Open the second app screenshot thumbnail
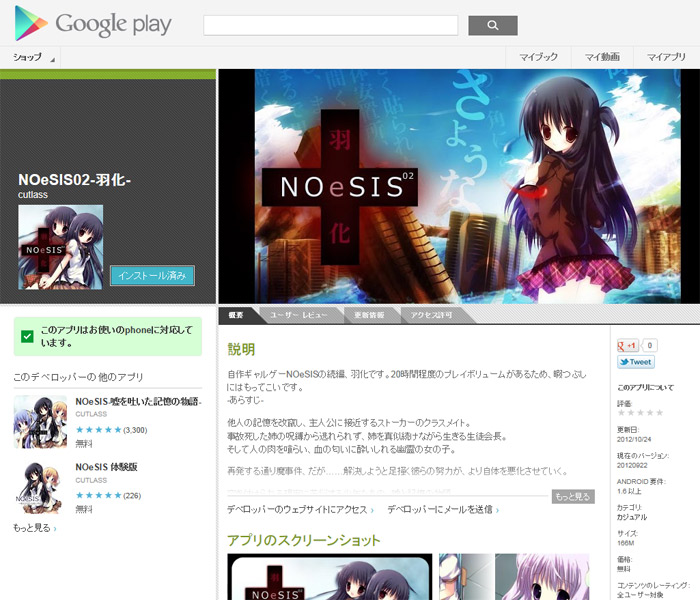The height and width of the screenshot is (600, 700). point(514,577)
